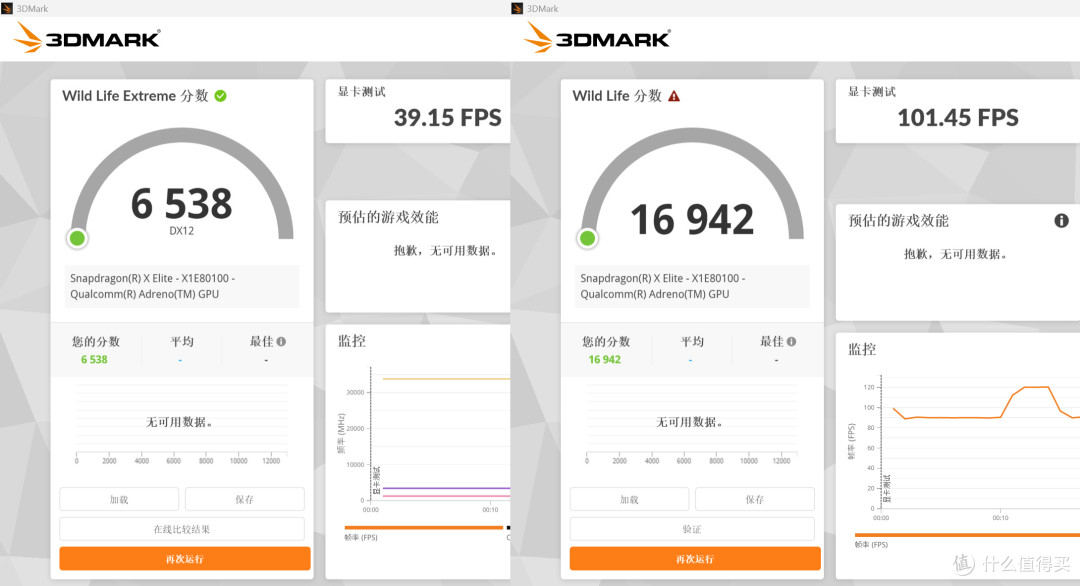1080x586 pixels.
Task: Click green gauge marker on Wild Life dial
Action: click(588, 238)
